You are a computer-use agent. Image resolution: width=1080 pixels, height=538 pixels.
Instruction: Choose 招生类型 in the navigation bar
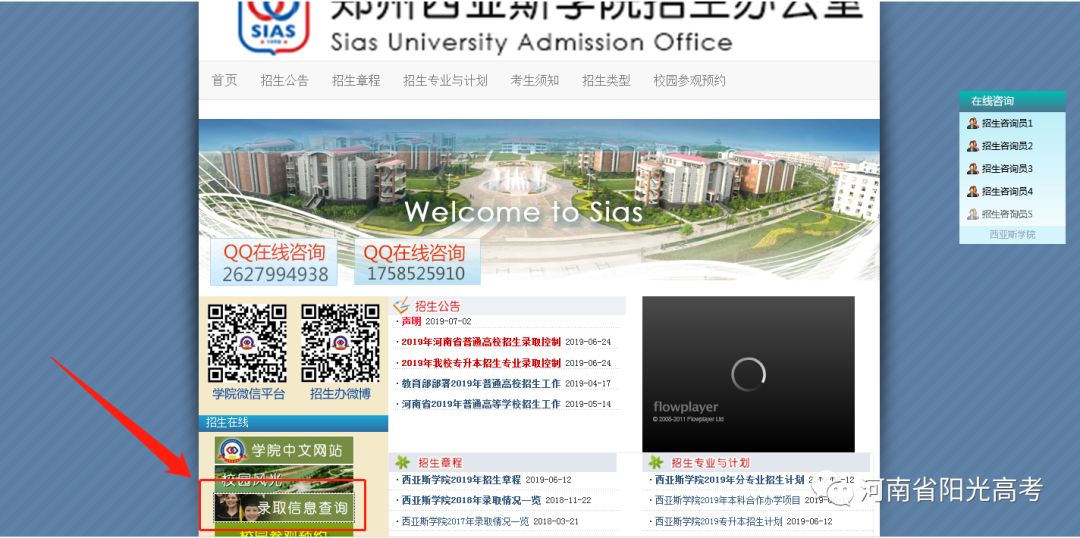point(606,81)
